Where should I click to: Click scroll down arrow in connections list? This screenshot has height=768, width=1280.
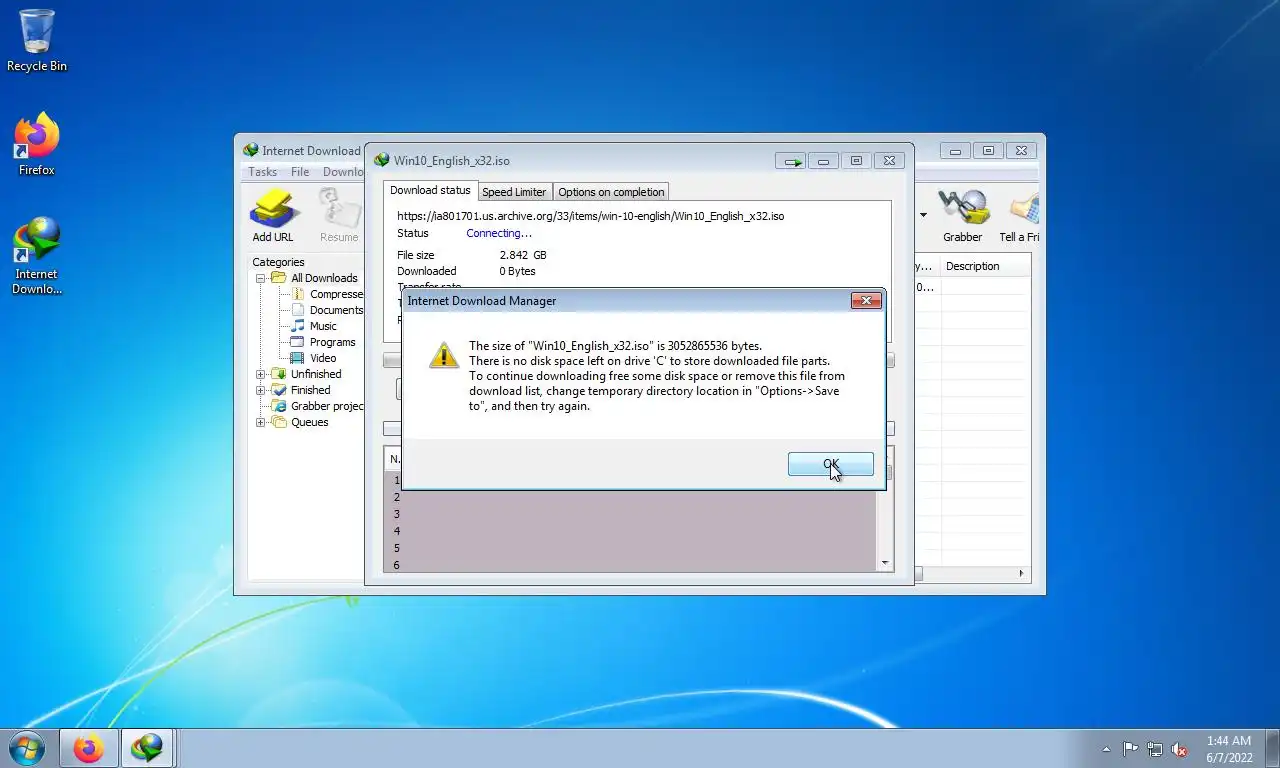[x=884, y=564]
